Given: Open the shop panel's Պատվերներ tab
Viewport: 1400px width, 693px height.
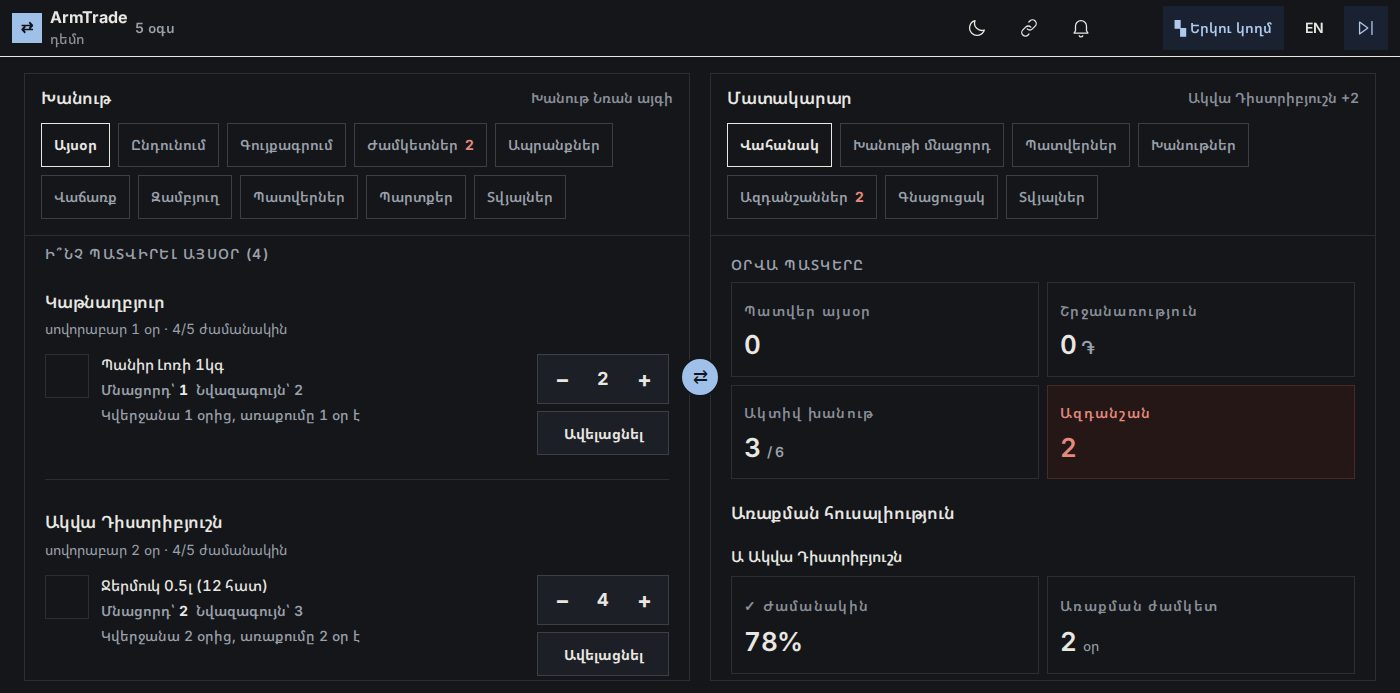Looking at the screenshot, I should (299, 197).
